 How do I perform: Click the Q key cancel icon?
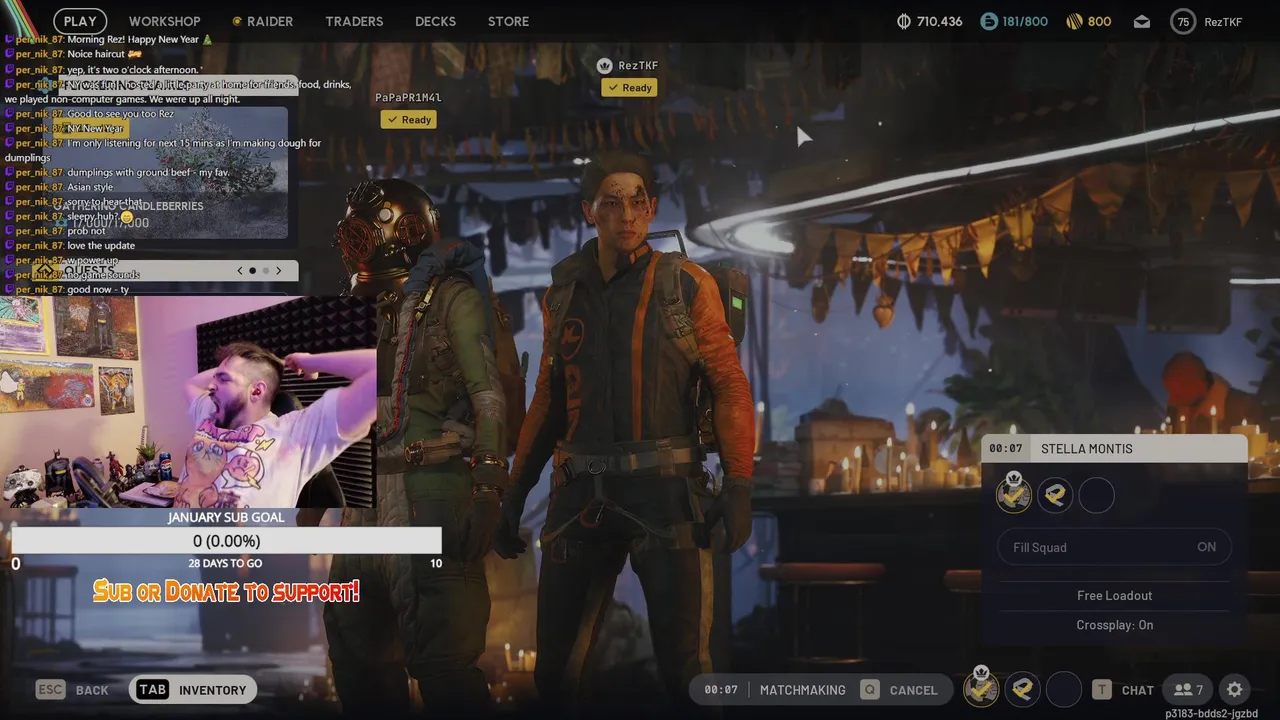(x=870, y=690)
